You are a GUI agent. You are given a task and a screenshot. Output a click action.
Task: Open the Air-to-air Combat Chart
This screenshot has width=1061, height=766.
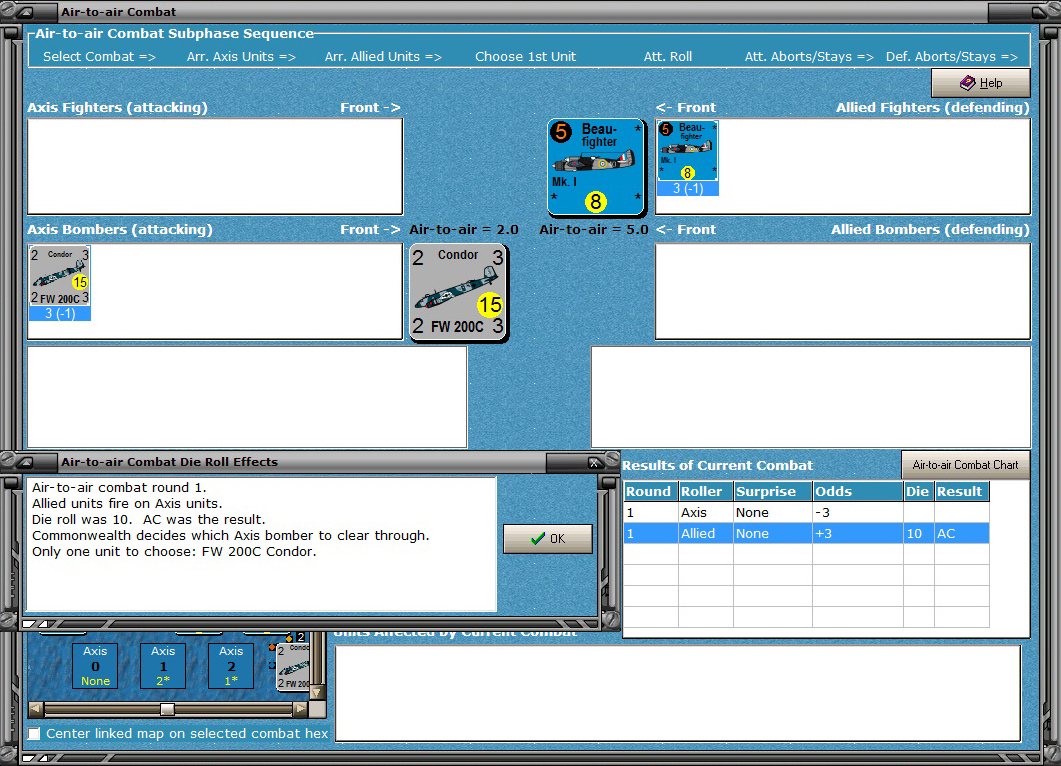tap(965, 465)
